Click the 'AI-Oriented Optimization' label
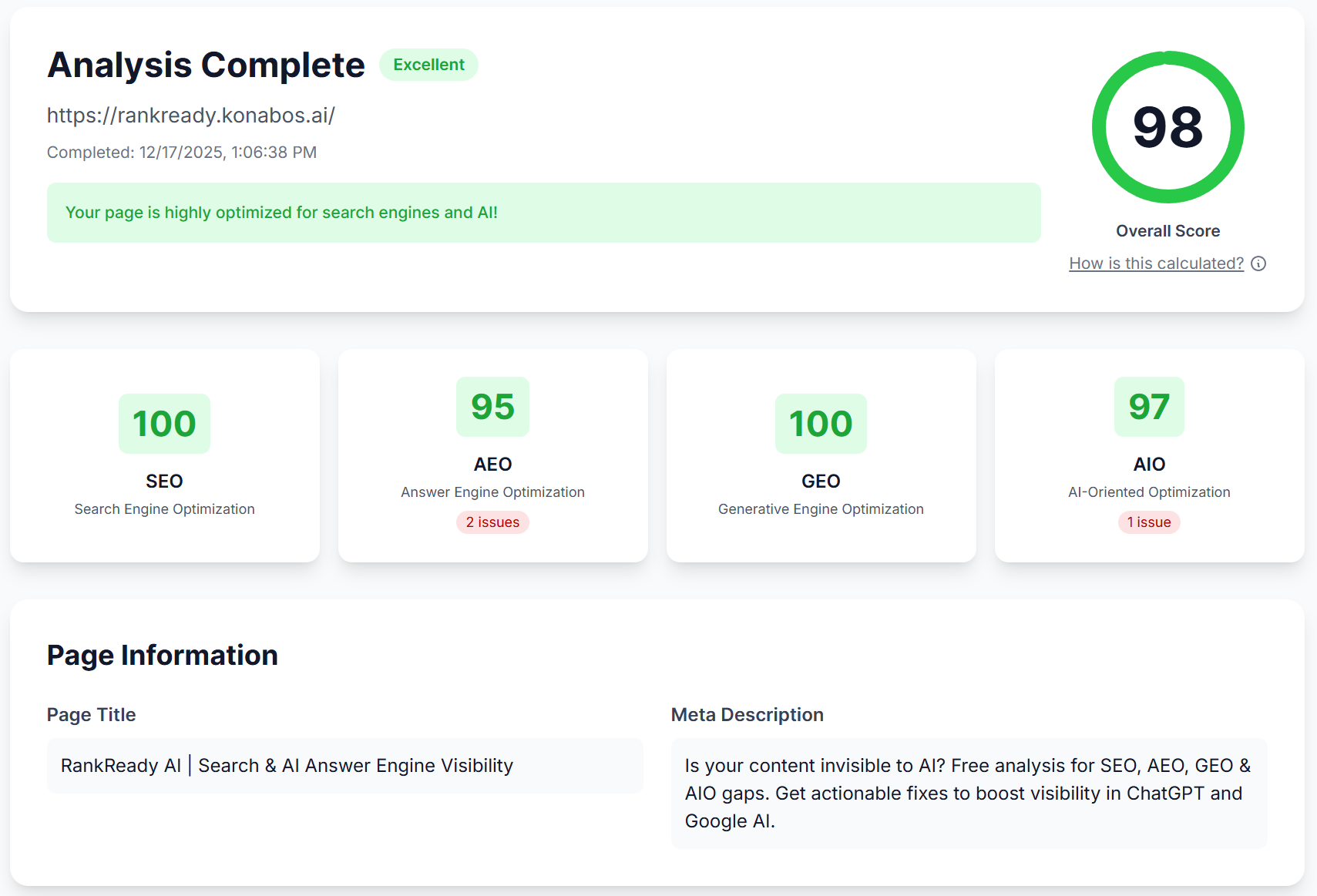The width and height of the screenshot is (1317, 896). click(x=1149, y=492)
